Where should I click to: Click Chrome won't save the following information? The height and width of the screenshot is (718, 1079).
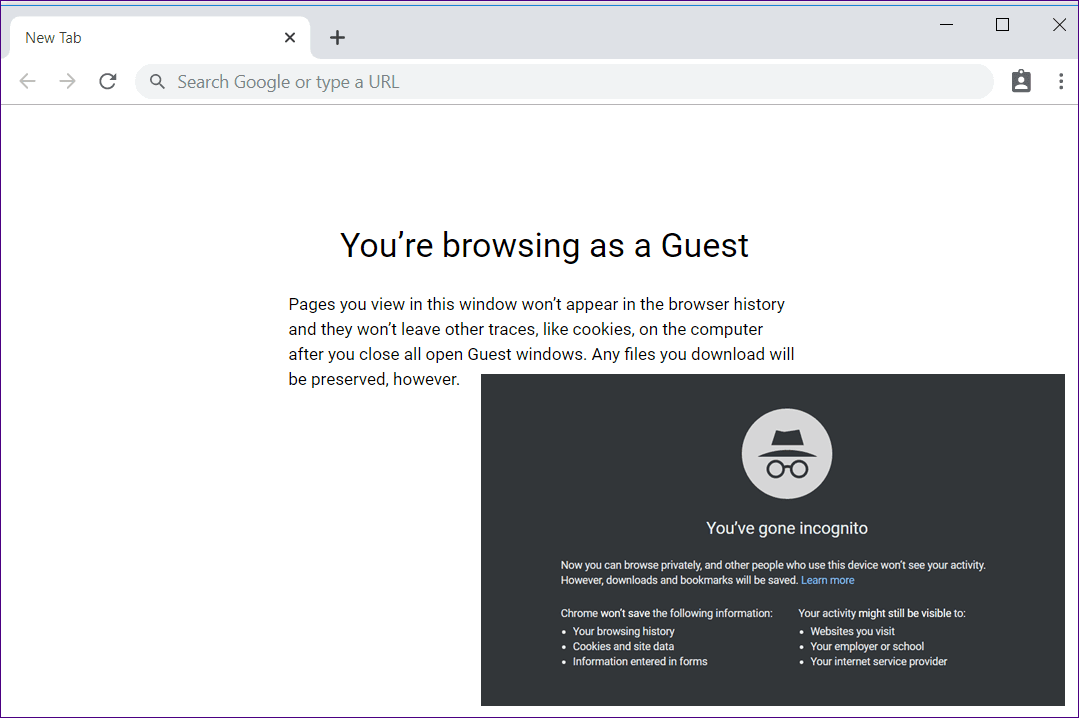(667, 613)
